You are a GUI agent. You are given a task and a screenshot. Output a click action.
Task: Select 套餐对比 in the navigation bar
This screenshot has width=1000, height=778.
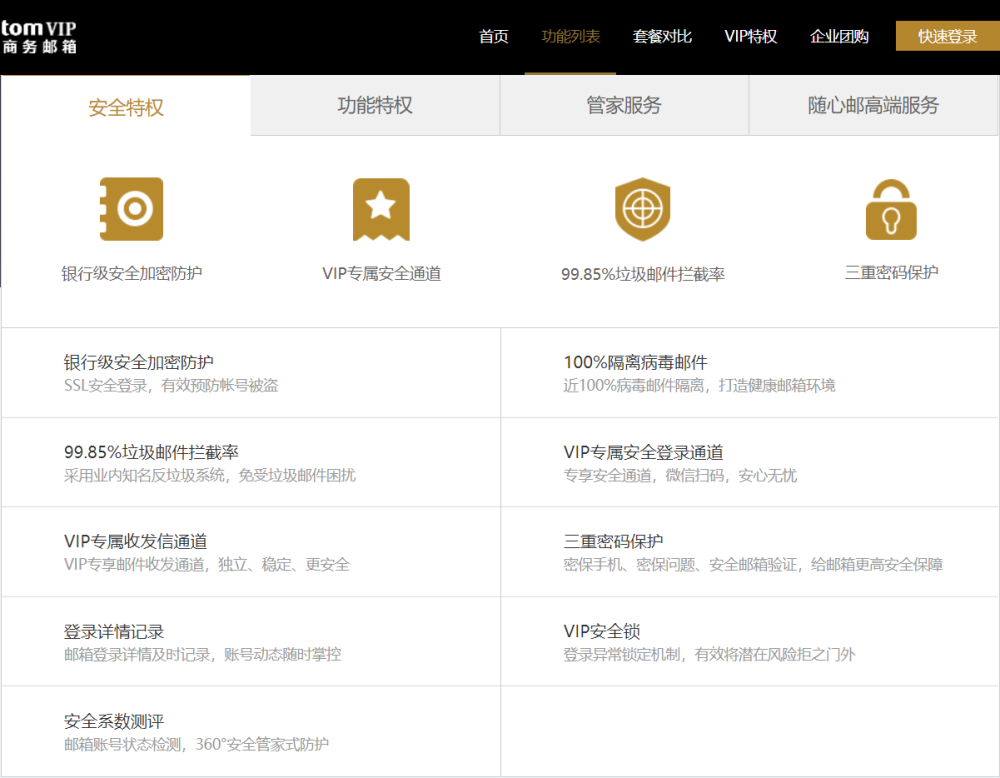pos(662,35)
